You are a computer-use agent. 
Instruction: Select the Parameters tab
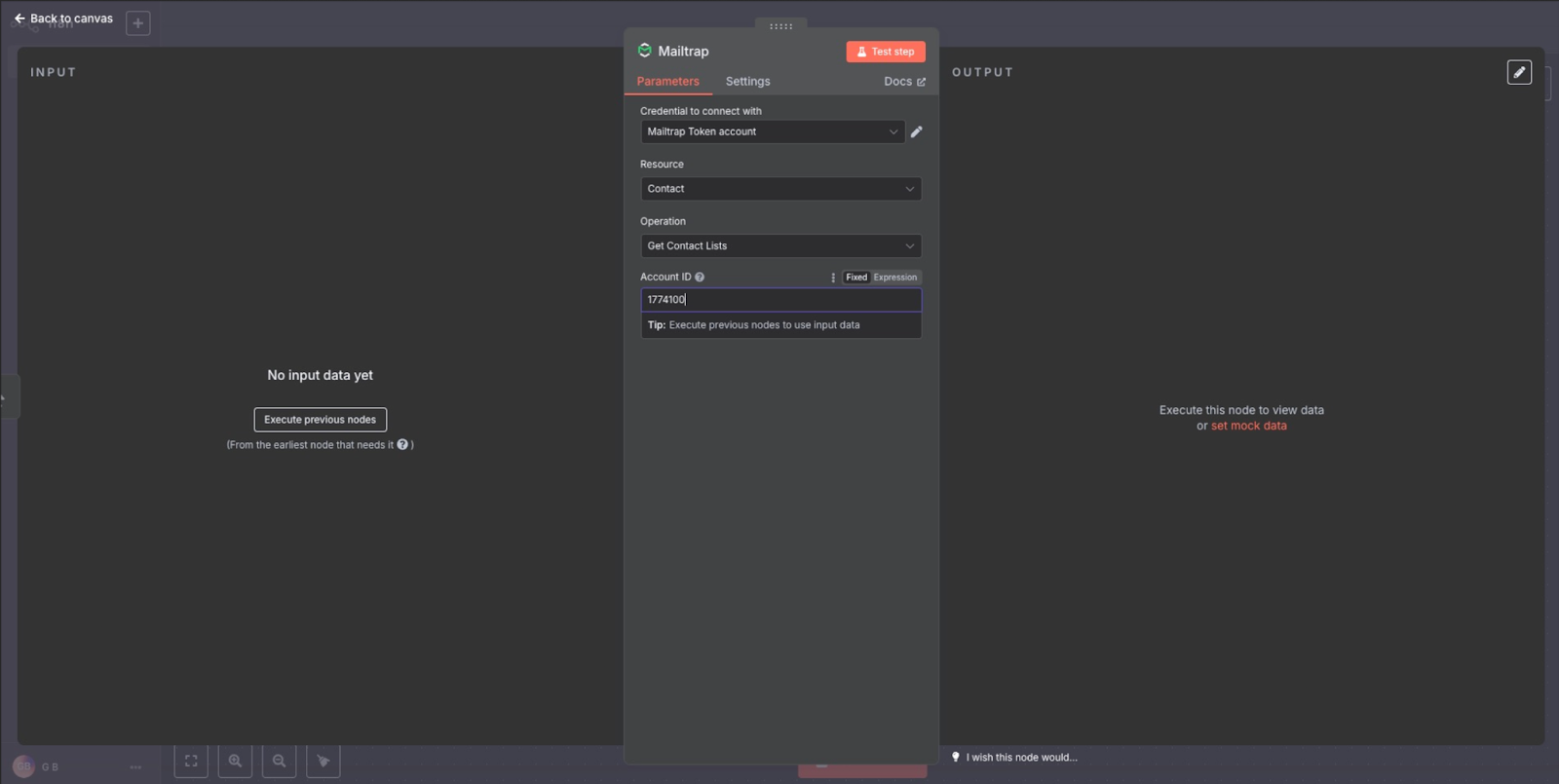(667, 82)
